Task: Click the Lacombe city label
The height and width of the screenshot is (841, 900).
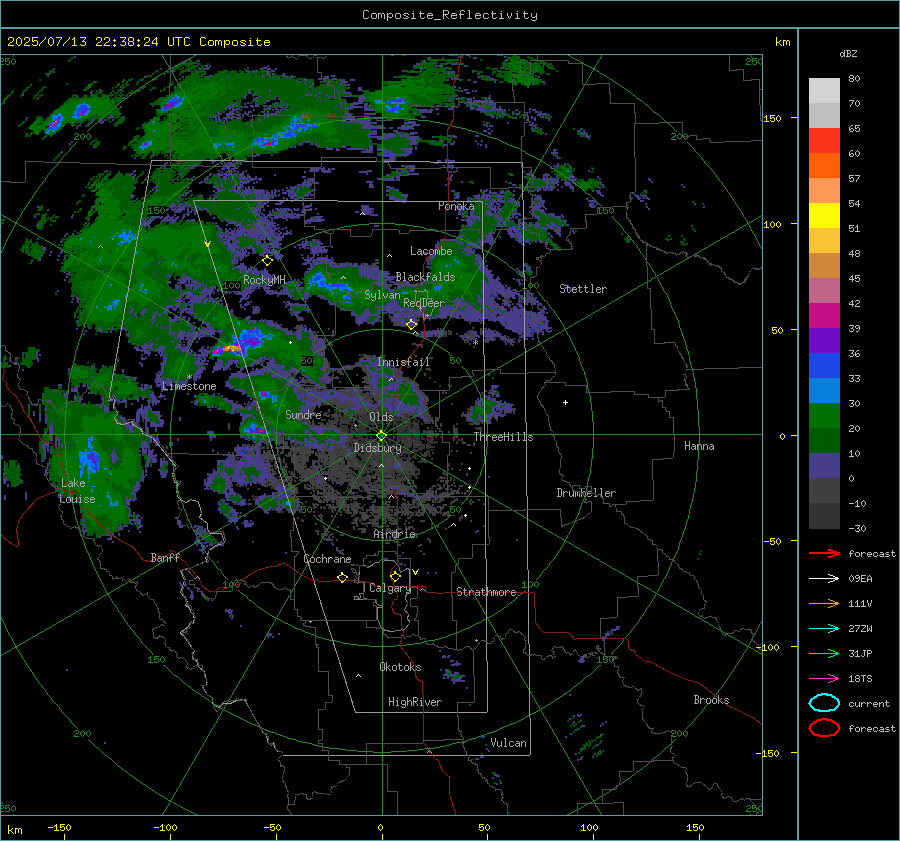Action: coord(431,251)
